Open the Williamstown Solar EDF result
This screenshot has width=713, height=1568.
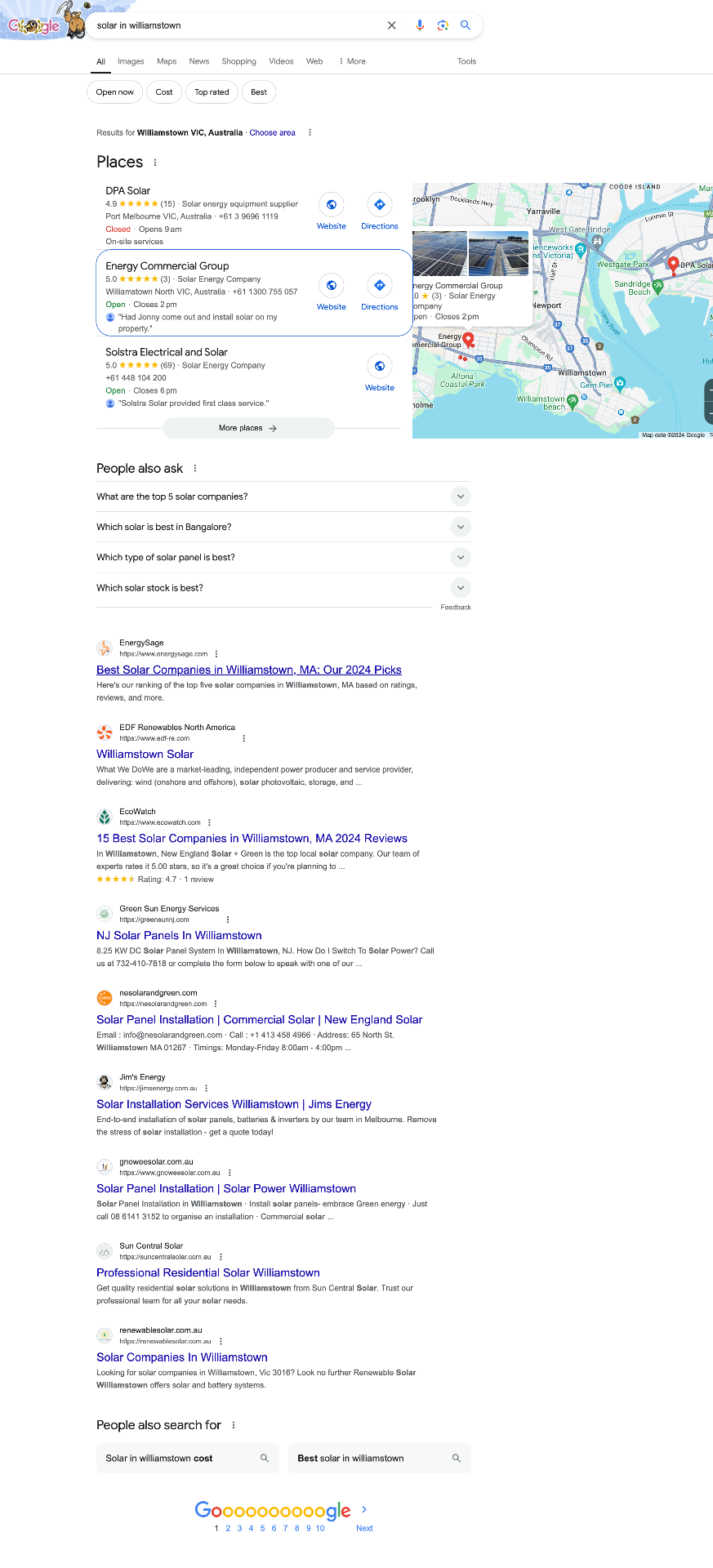pyautogui.click(x=145, y=754)
